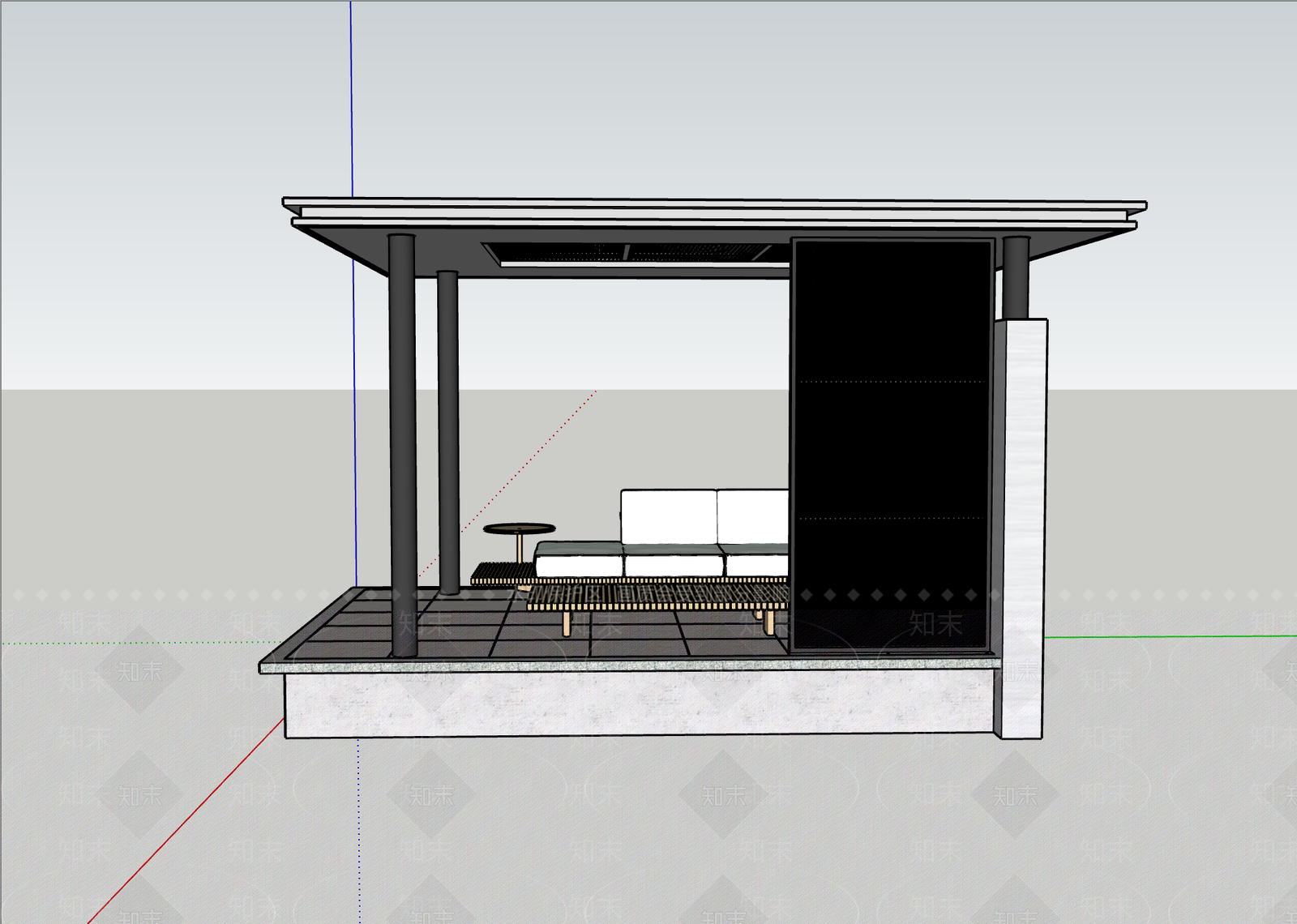
Task: Select the white concrete base platform
Action: coord(639,704)
